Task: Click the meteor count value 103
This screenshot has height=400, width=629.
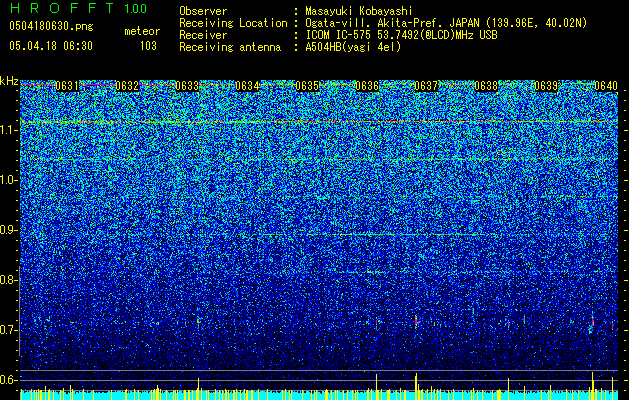Action: 148,46
